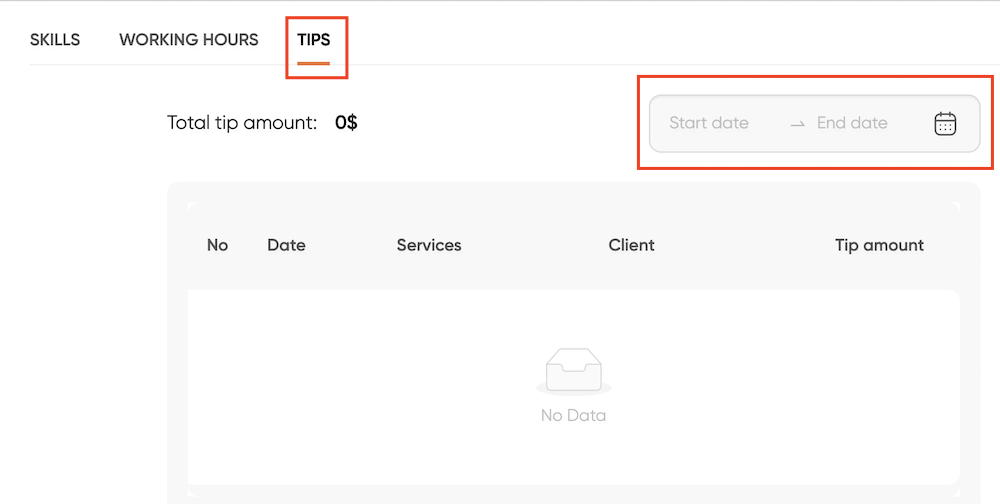The width and height of the screenshot is (1000, 504).
Task: Sort by the No column header
Action: (x=217, y=245)
